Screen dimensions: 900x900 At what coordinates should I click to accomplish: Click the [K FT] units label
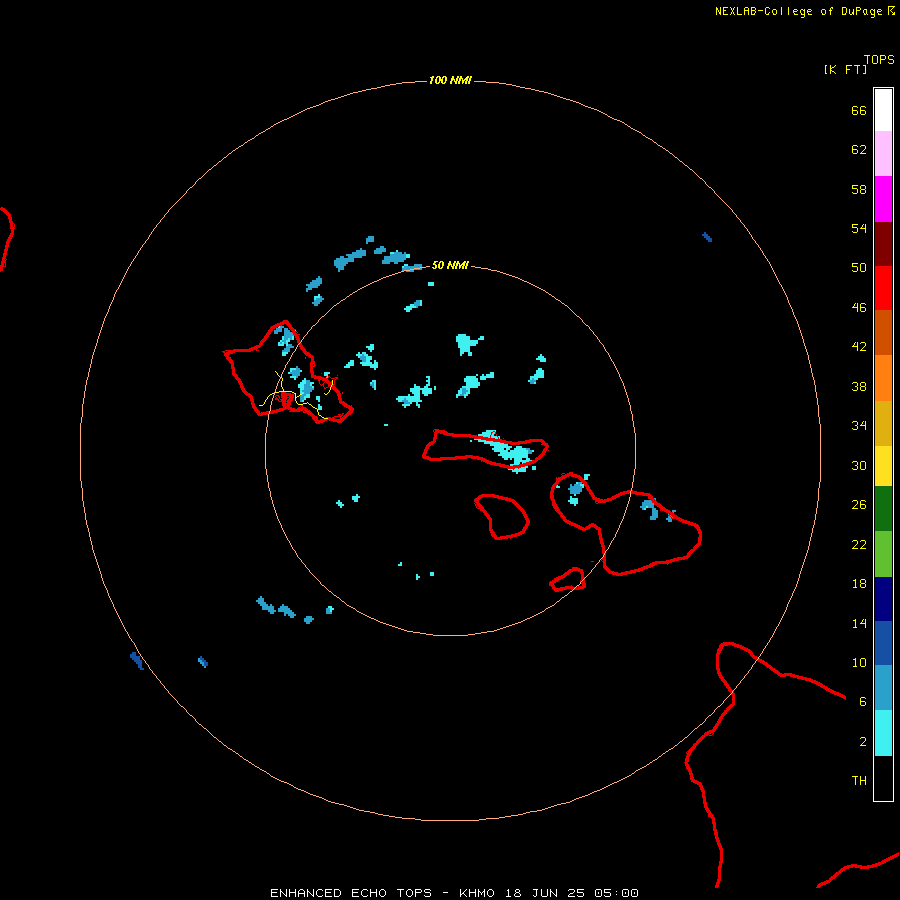(845, 69)
